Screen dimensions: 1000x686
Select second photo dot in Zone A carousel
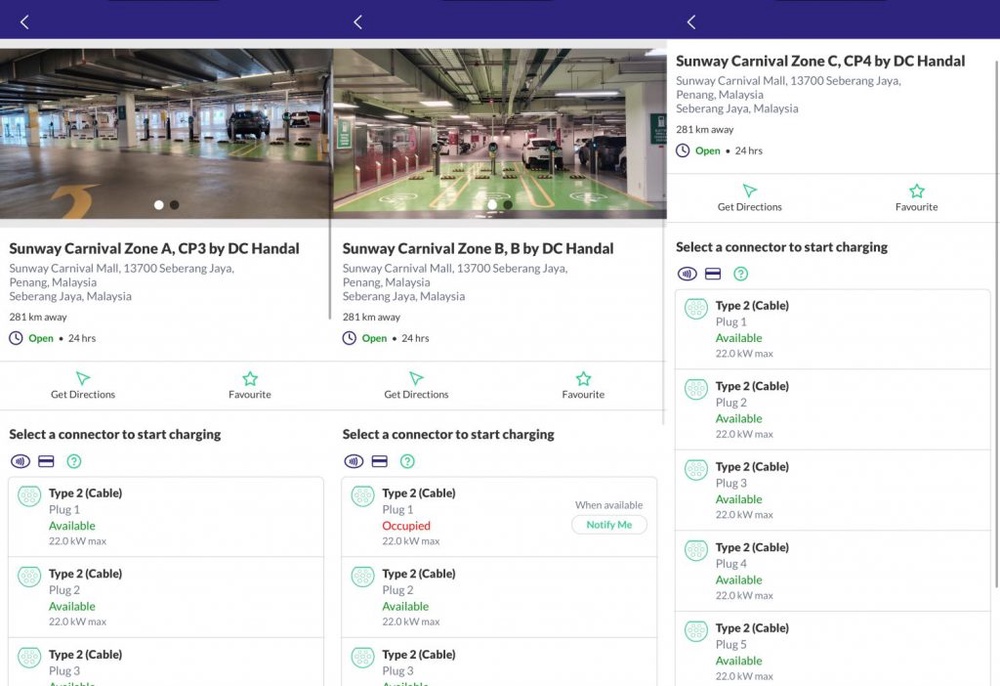click(174, 205)
